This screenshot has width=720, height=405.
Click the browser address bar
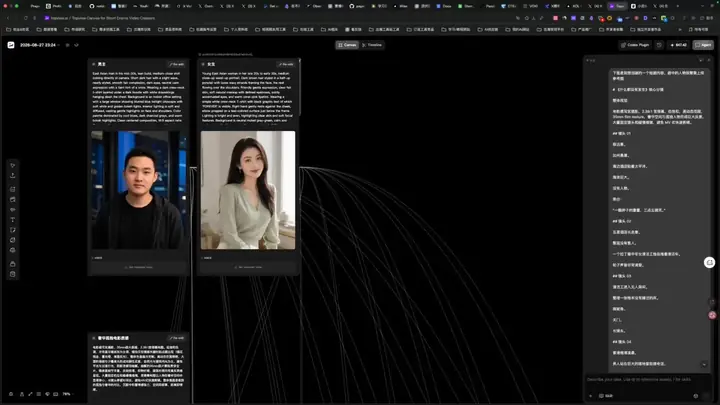[276, 18]
